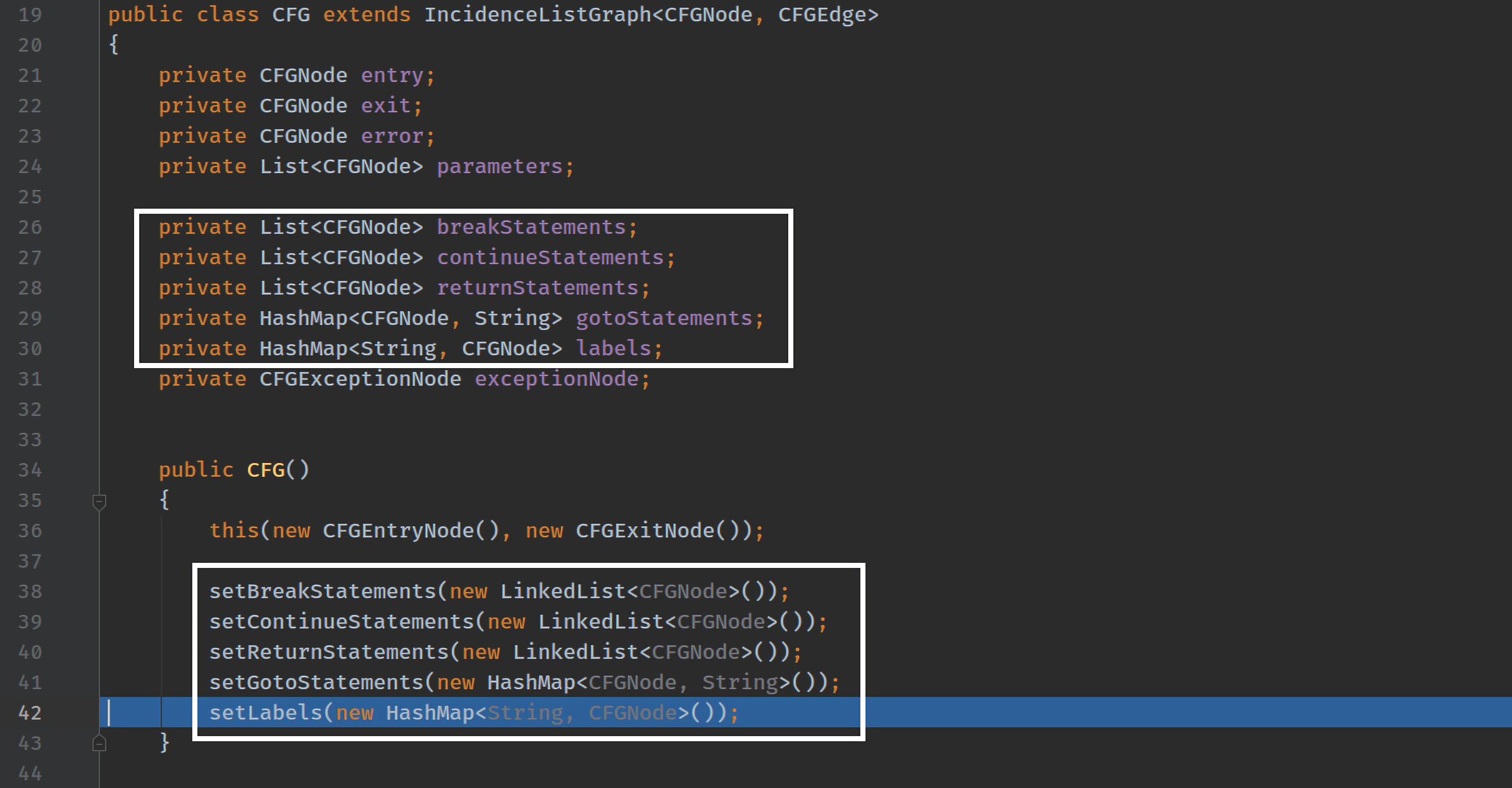Collapse the CFG constructor fold marker at line 35
Viewport: 1512px width, 788px height.
pos(99,502)
